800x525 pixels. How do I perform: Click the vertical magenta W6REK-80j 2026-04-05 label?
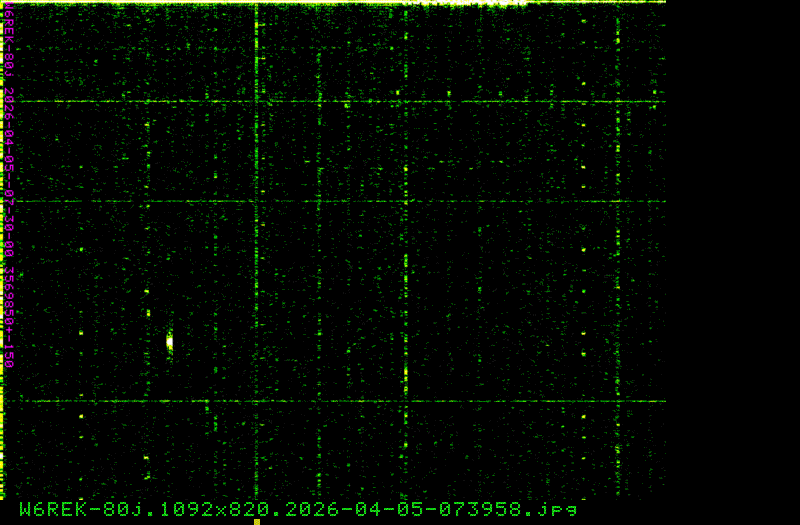click(9, 185)
